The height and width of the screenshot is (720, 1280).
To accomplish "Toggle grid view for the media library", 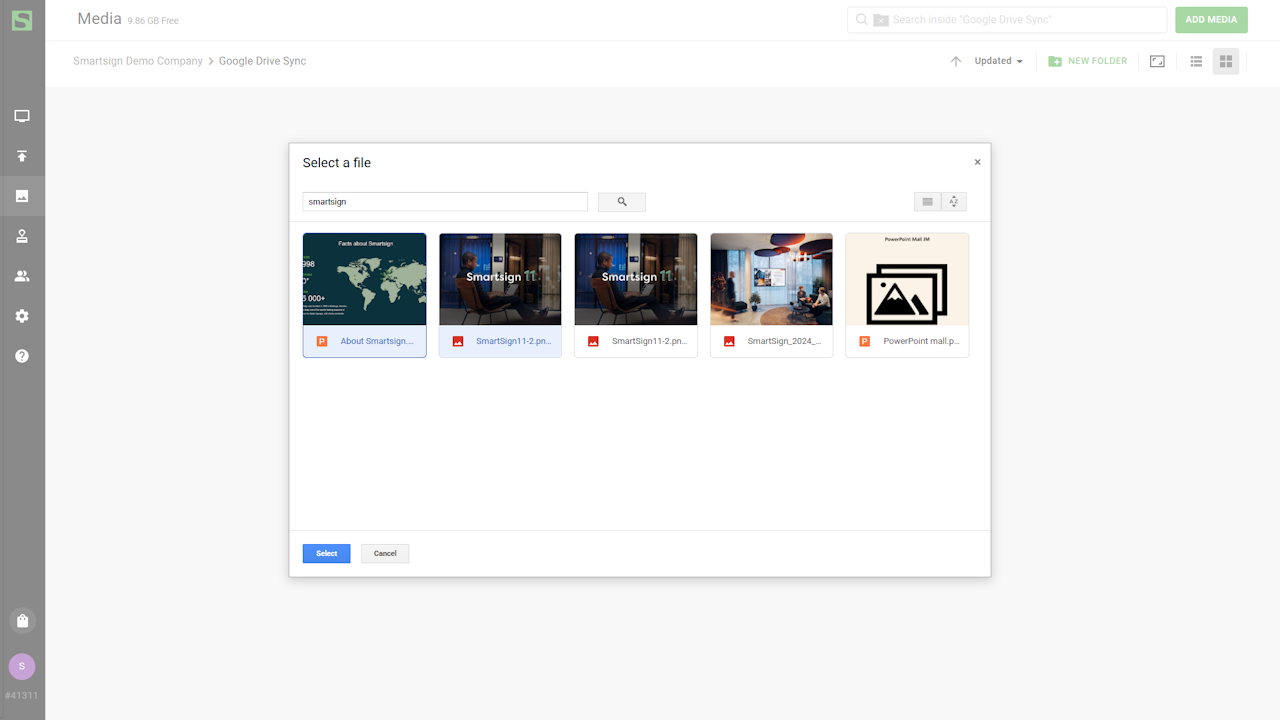I will [1225, 61].
